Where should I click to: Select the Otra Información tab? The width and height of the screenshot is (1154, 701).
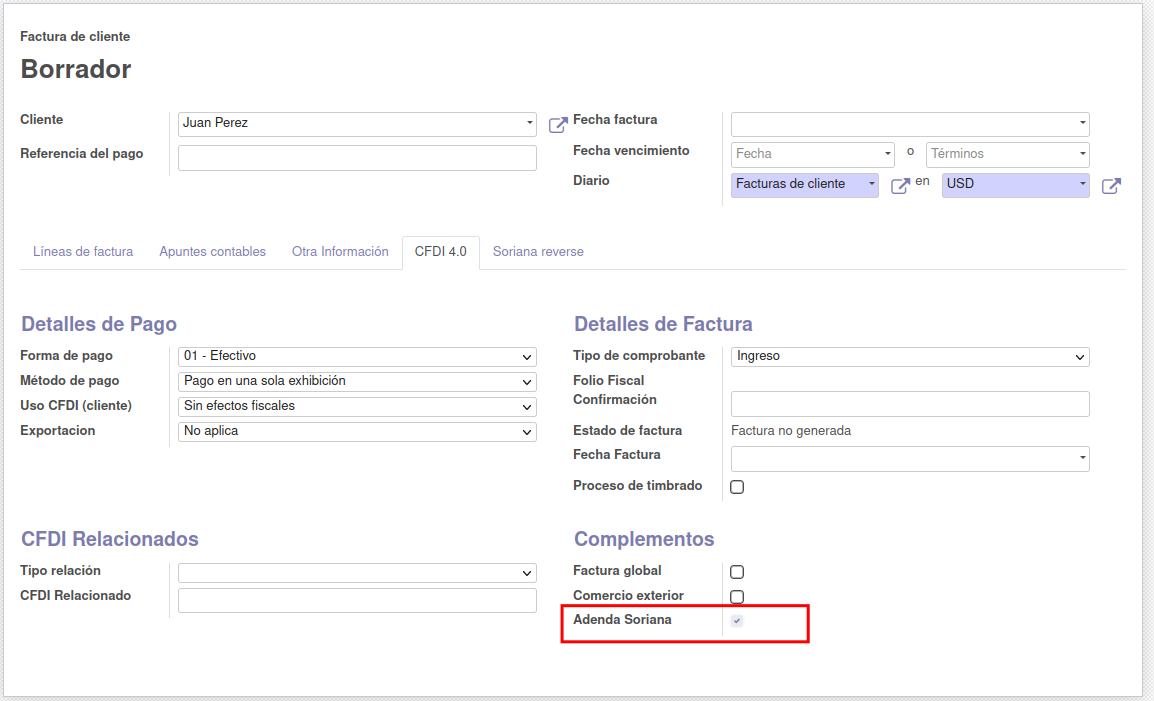[x=340, y=252]
